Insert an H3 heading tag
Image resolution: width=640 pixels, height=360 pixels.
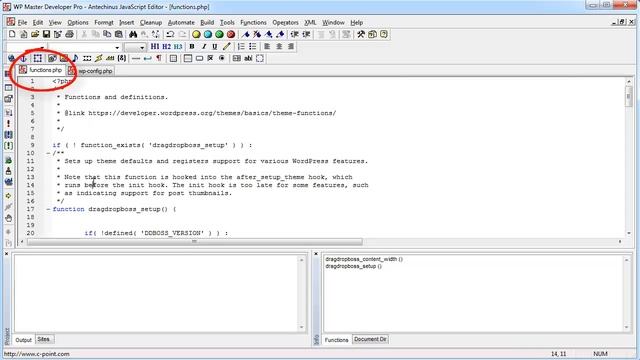[x=178, y=47]
